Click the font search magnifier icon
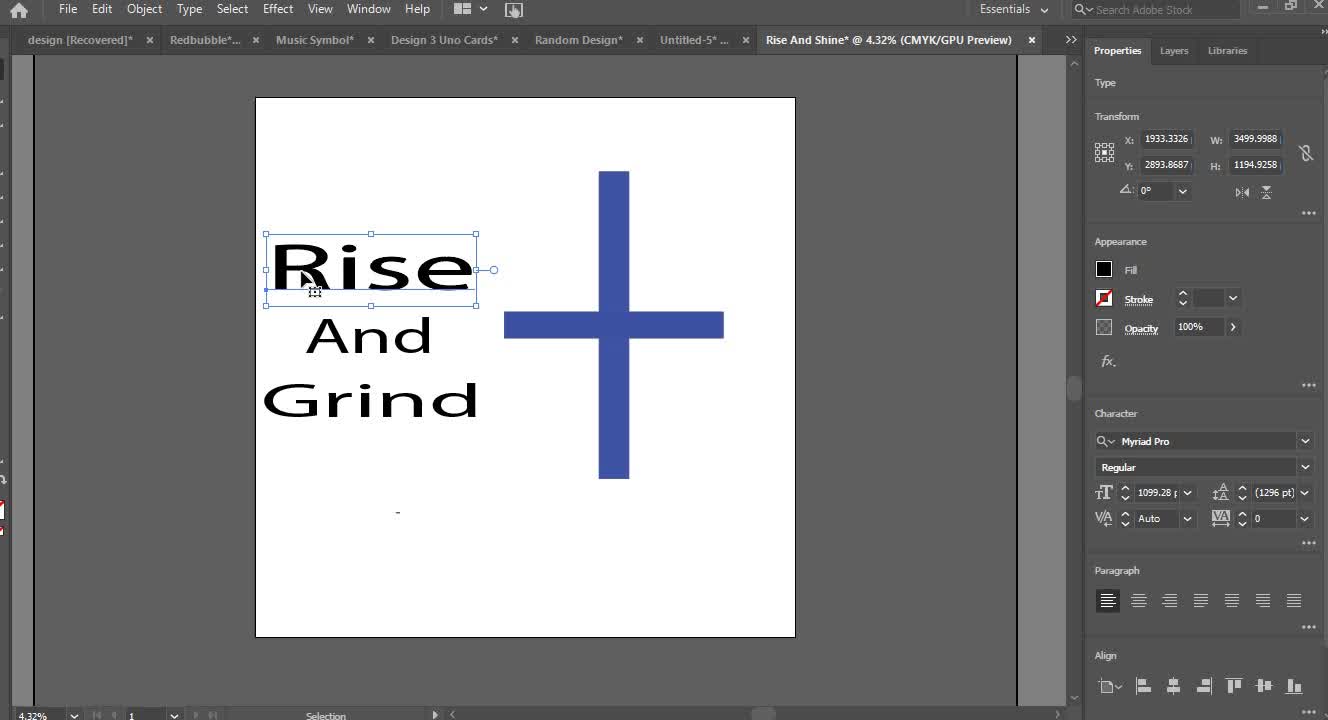Viewport: 1328px width, 720px height. [1105, 441]
